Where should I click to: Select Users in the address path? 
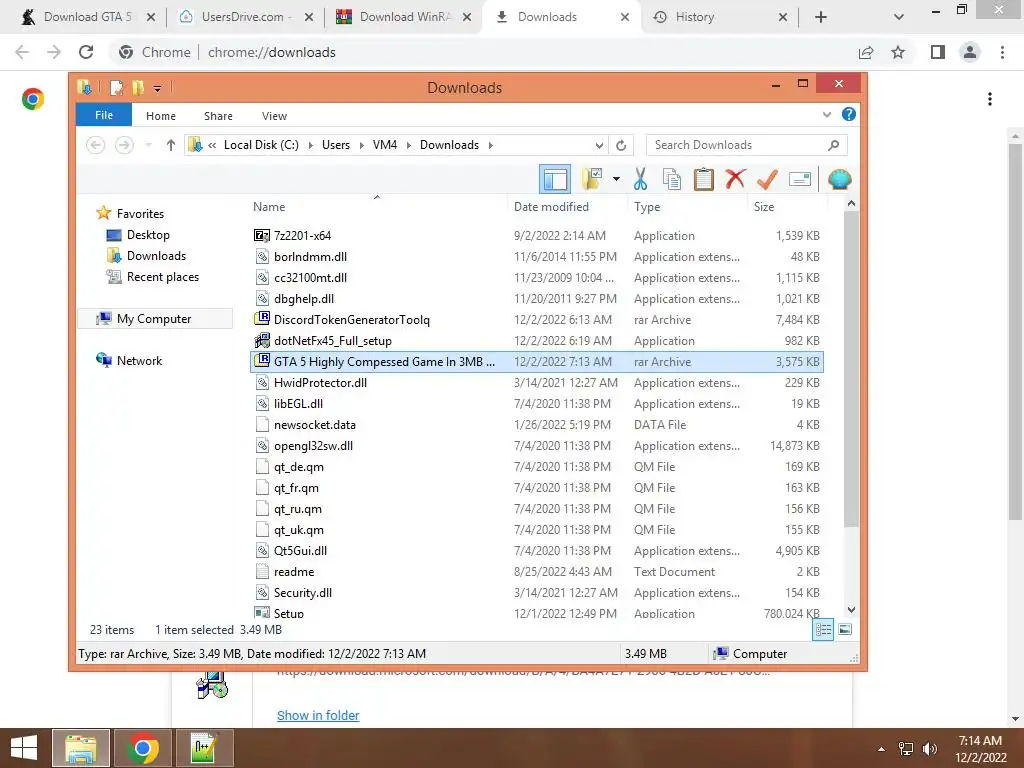pos(336,145)
